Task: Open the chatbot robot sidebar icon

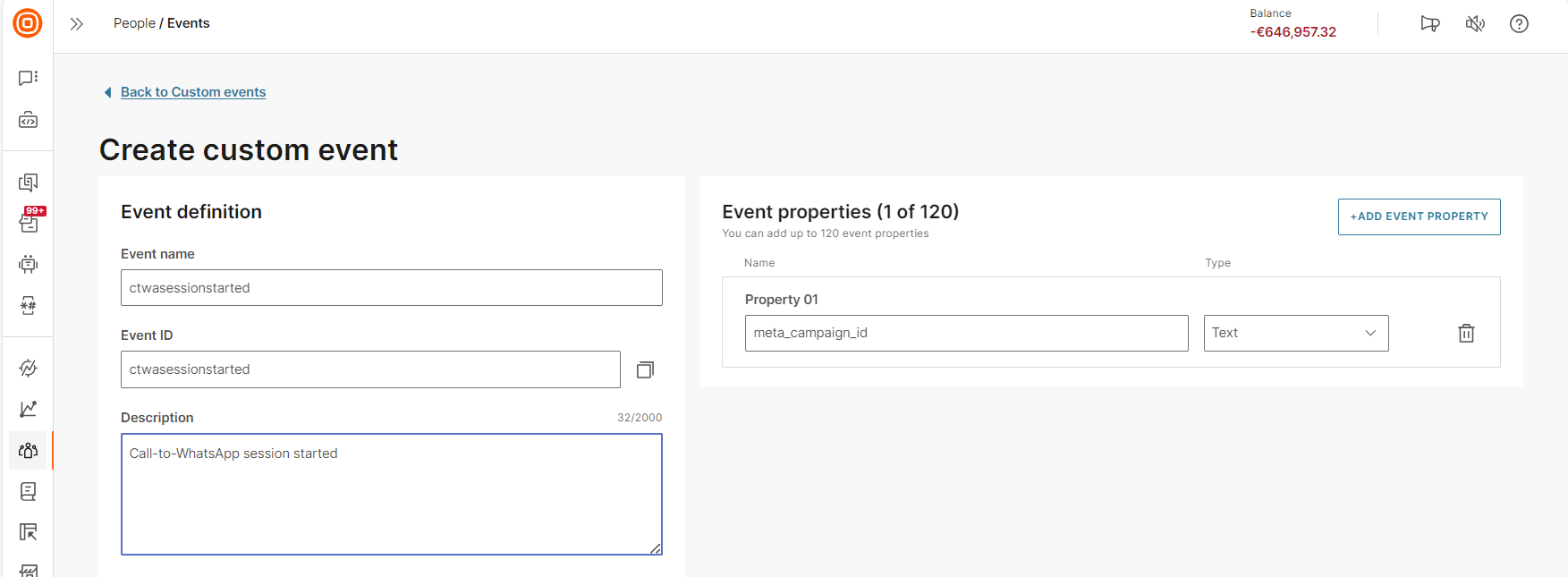Action: coord(28,264)
